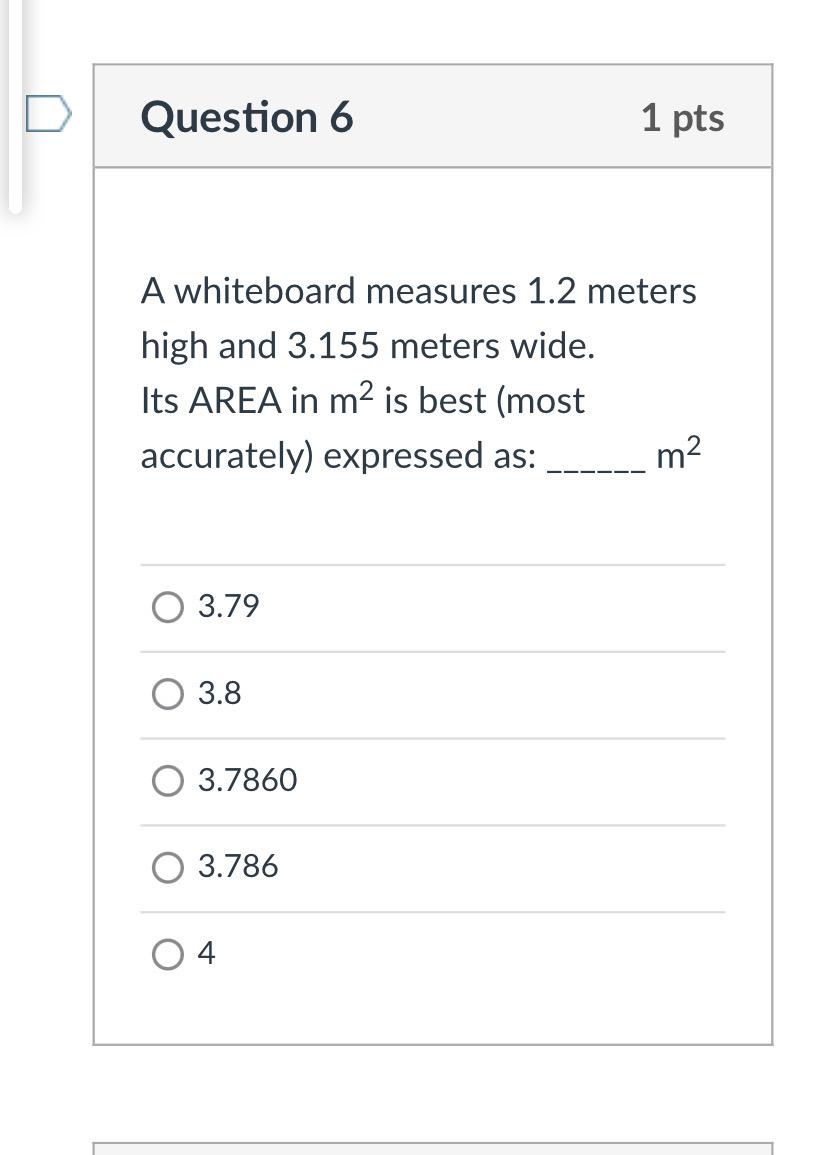Click the 3.79 answer label text
This screenshot has width=828, height=1155.
pyautogui.click(x=228, y=606)
